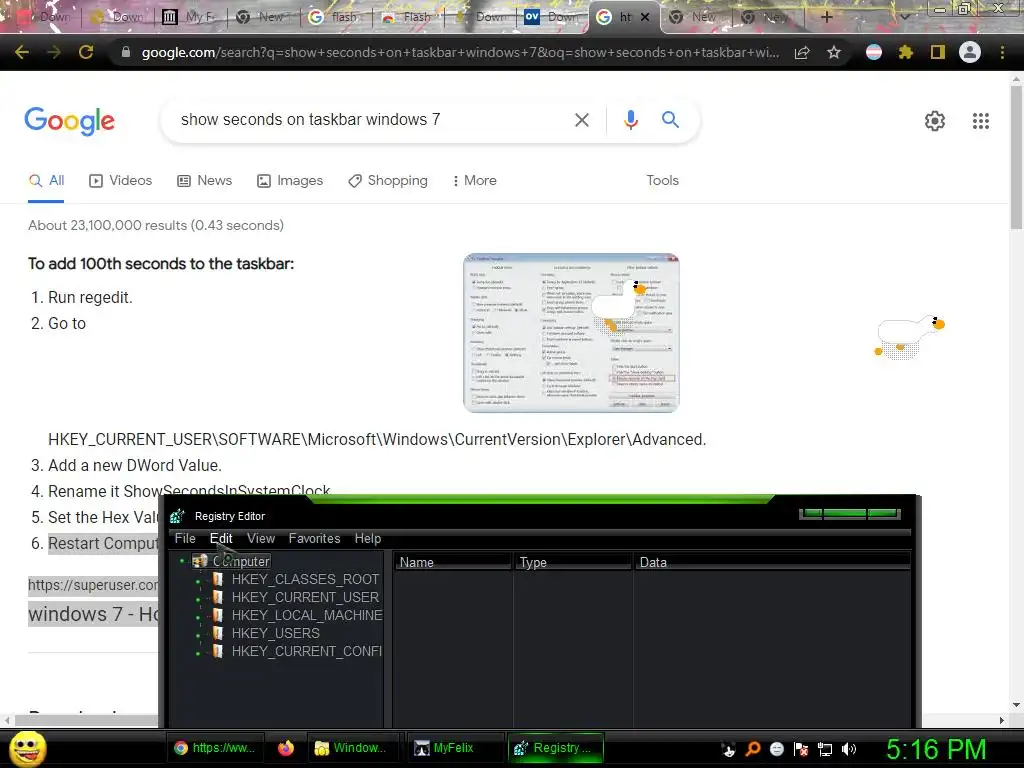
Task: Reload the Google results page
Action: [x=86, y=52]
